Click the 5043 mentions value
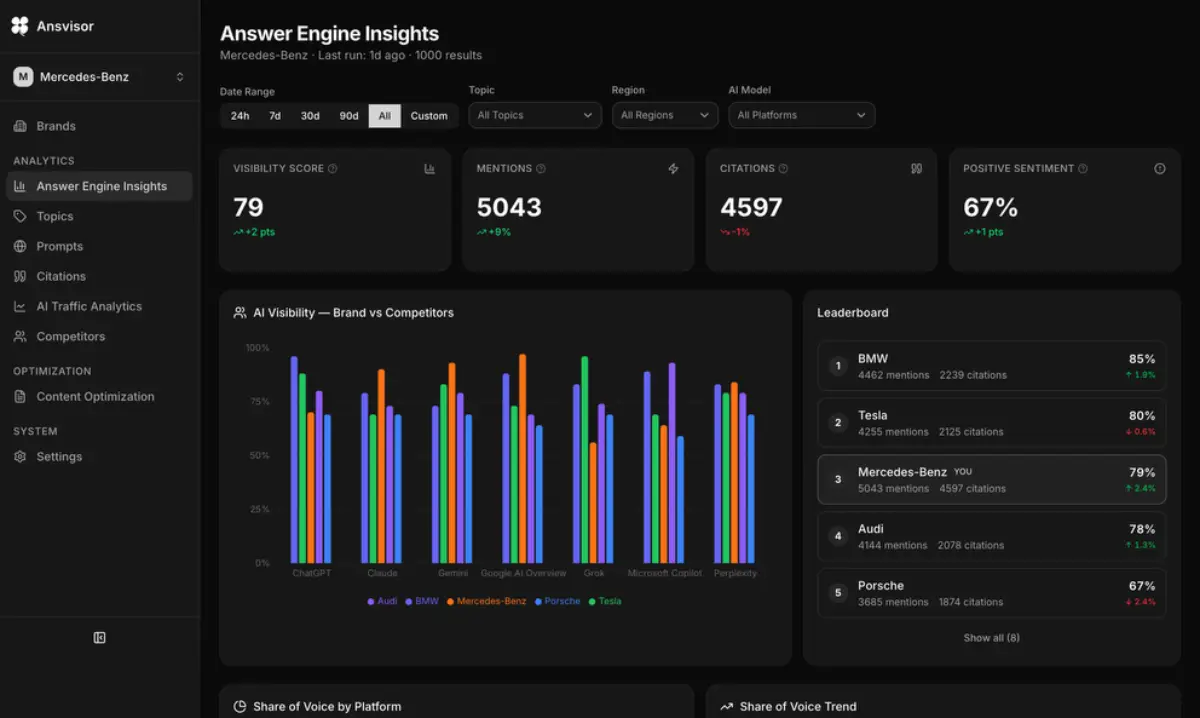Image resolution: width=1200 pixels, height=718 pixels. (x=509, y=207)
